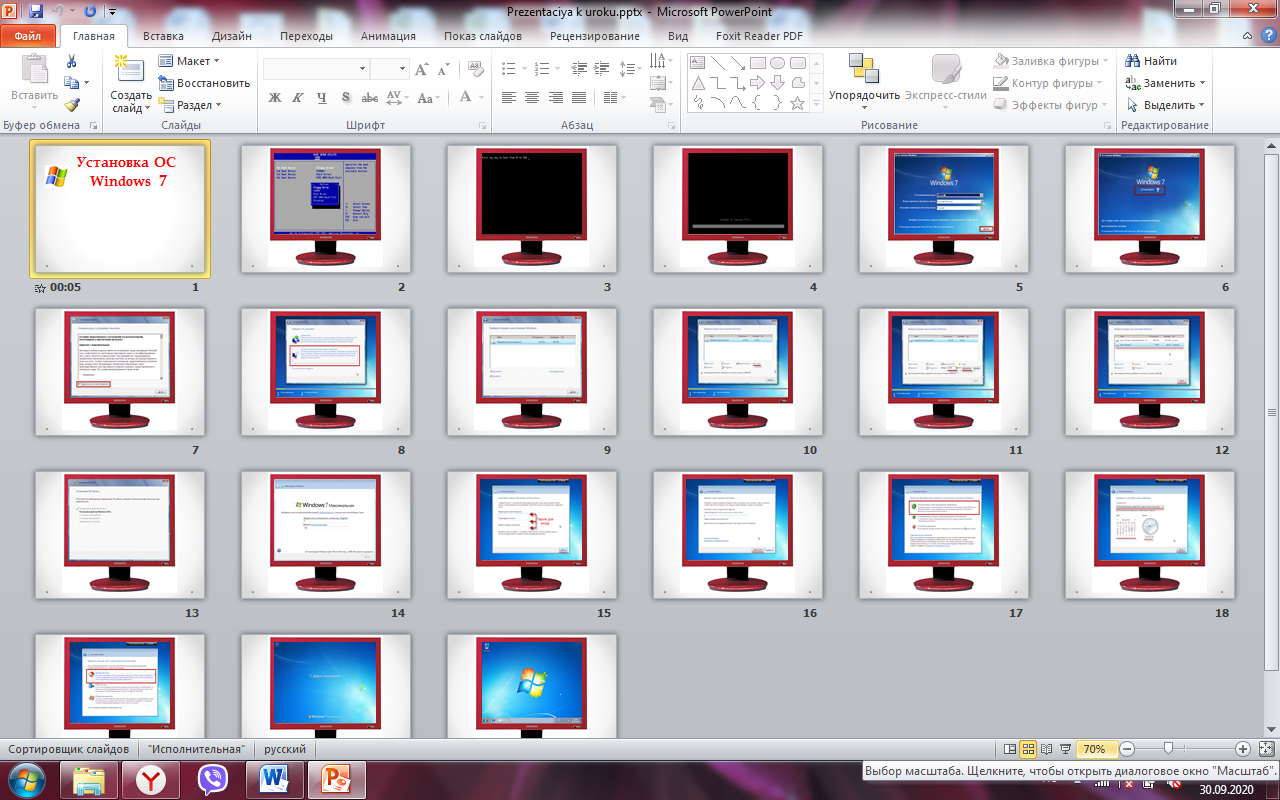Open the Выделить dropdown

click(1202, 105)
